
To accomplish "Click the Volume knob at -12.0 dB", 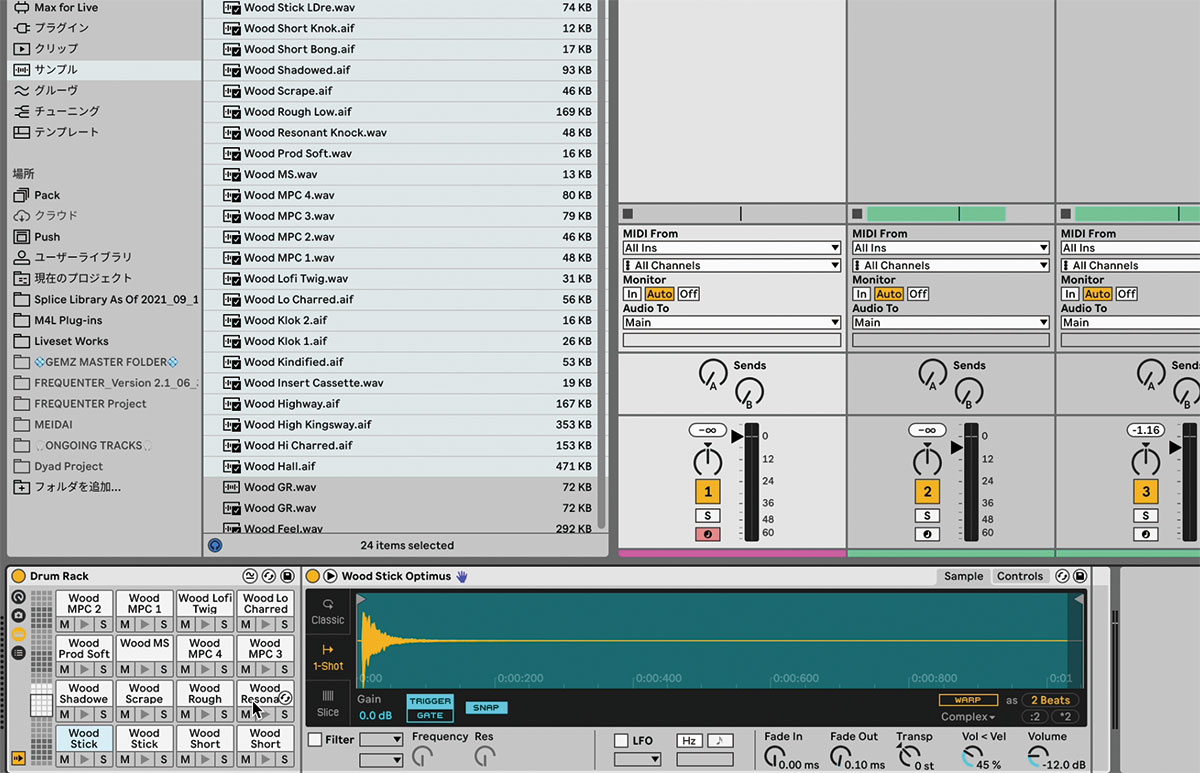I will pos(1039,757).
